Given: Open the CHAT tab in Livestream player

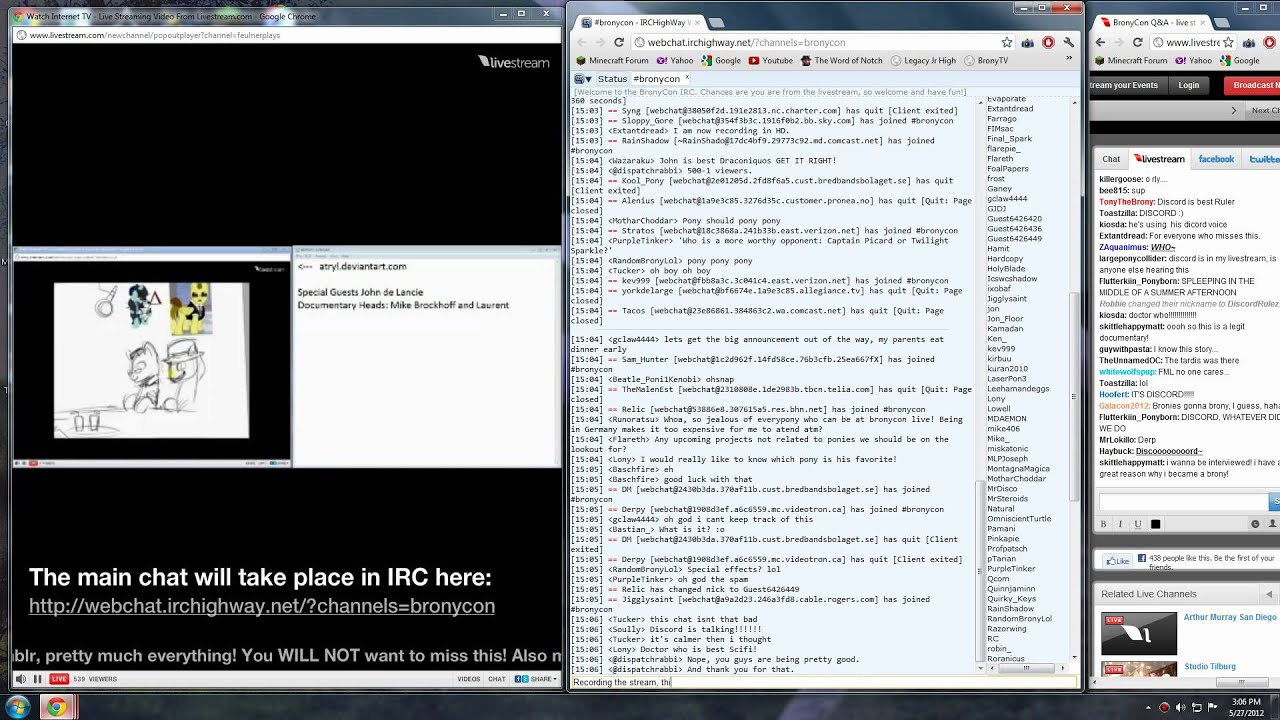Looking at the screenshot, I should [496, 679].
